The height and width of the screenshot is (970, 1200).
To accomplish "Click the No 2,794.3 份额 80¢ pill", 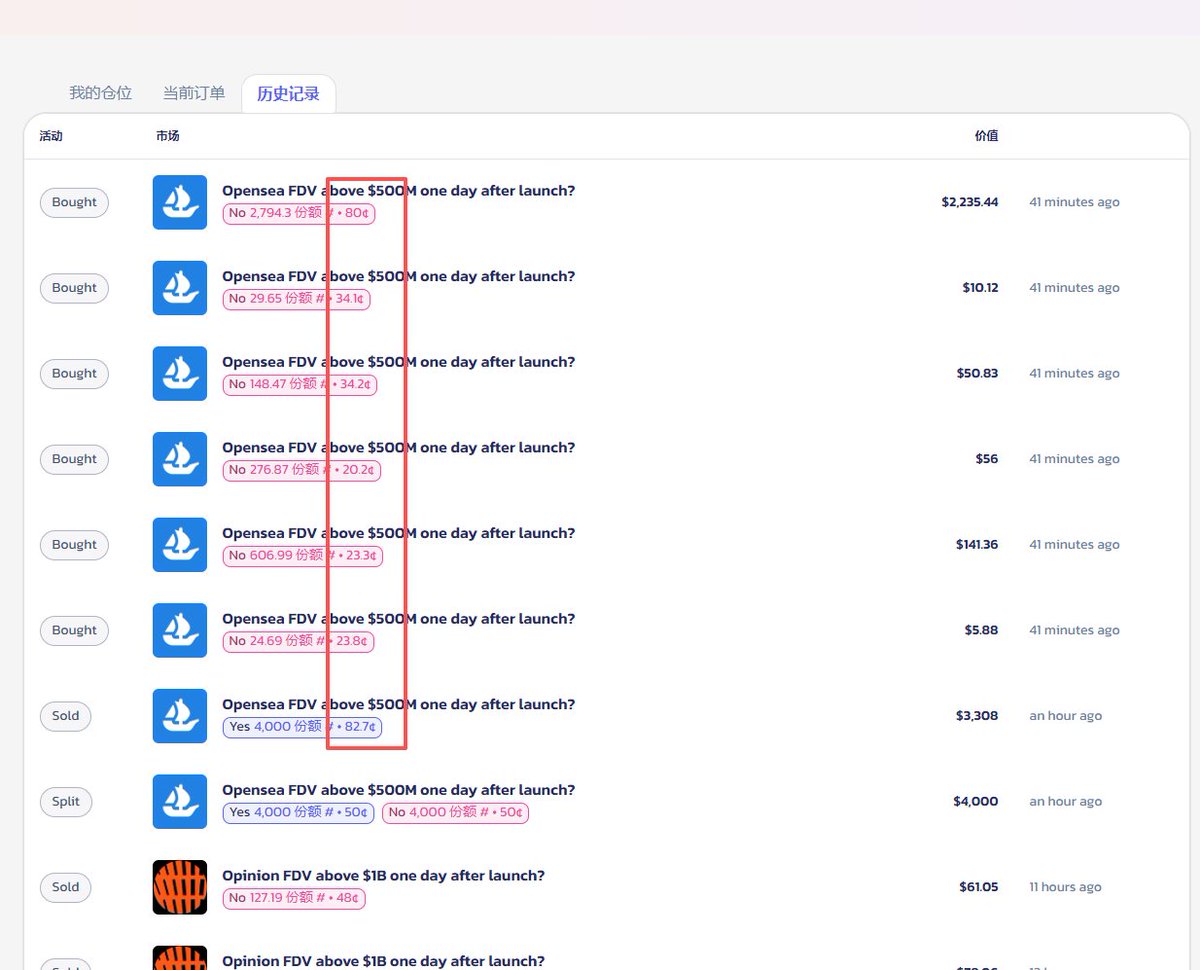I will pyautogui.click(x=299, y=213).
